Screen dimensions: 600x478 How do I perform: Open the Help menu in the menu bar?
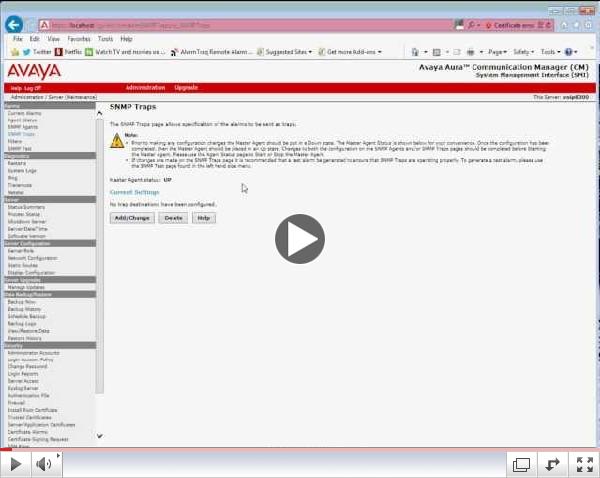[126, 39]
